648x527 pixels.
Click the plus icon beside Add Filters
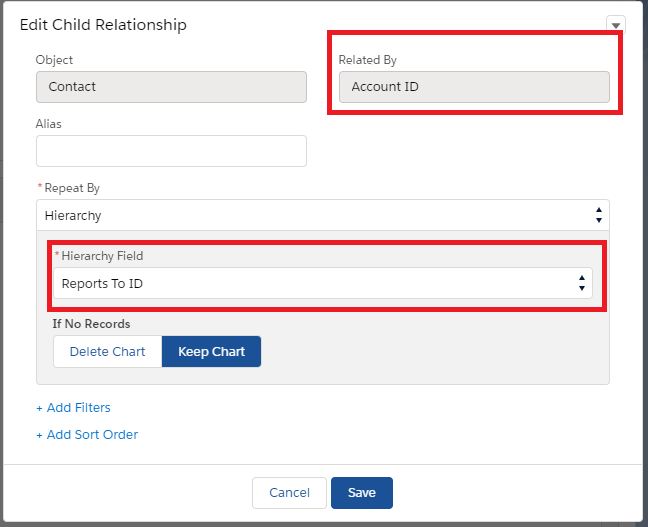pos(39,408)
